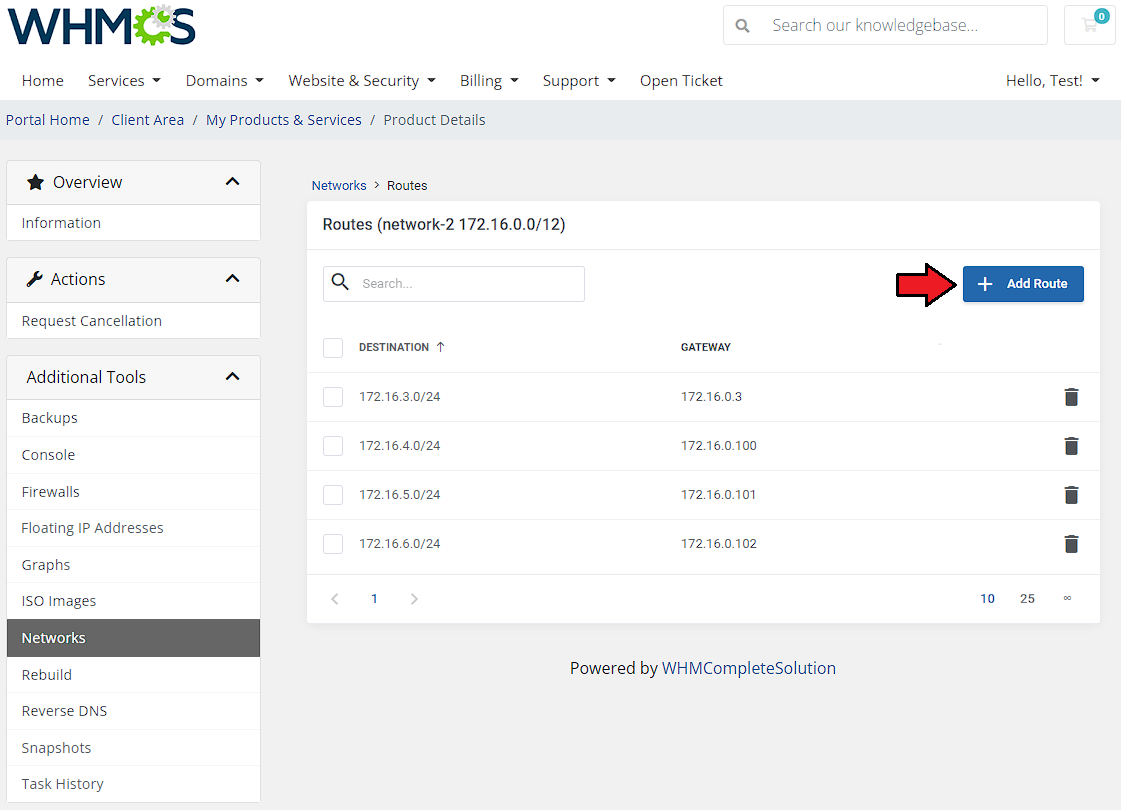
Task: Open the Domains dropdown menu
Action: click(x=224, y=81)
